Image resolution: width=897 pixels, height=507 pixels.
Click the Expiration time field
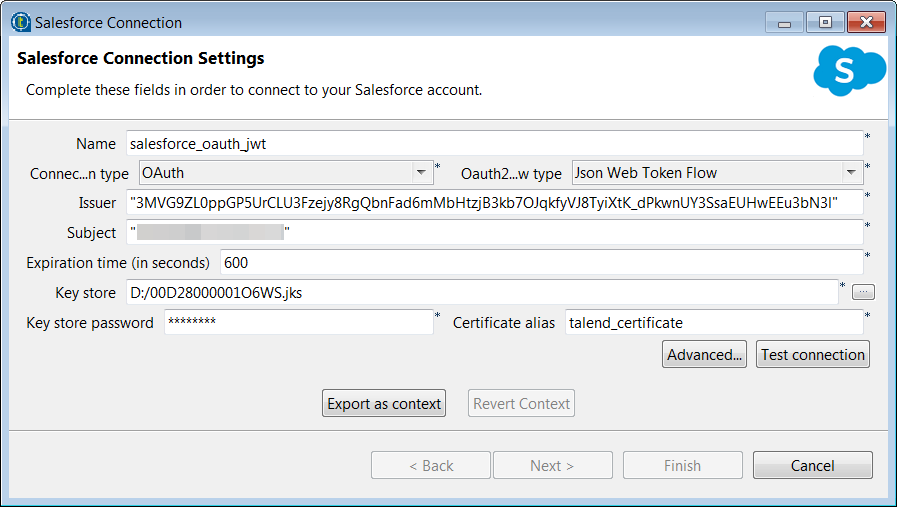click(x=540, y=263)
